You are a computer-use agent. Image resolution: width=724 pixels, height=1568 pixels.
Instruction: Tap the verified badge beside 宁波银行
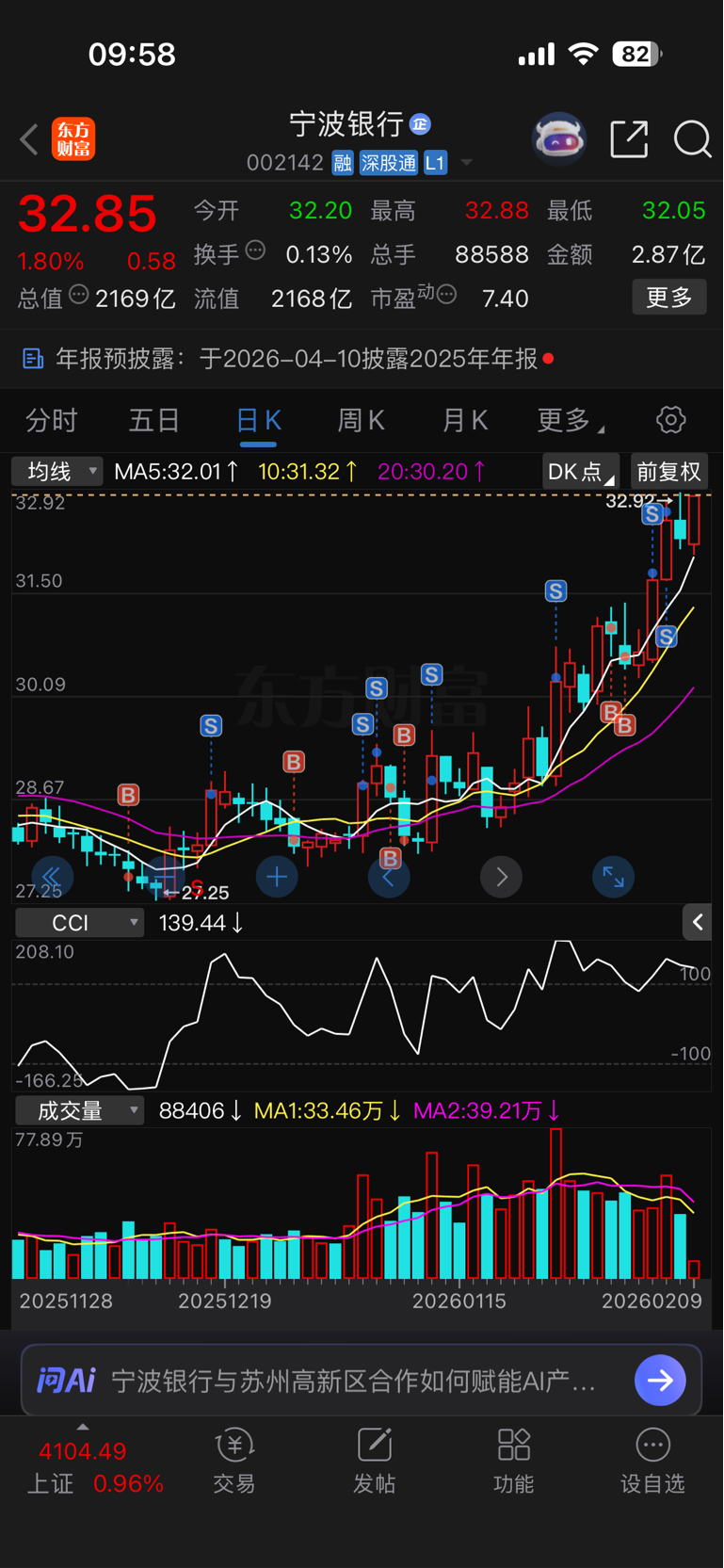coord(420,123)
